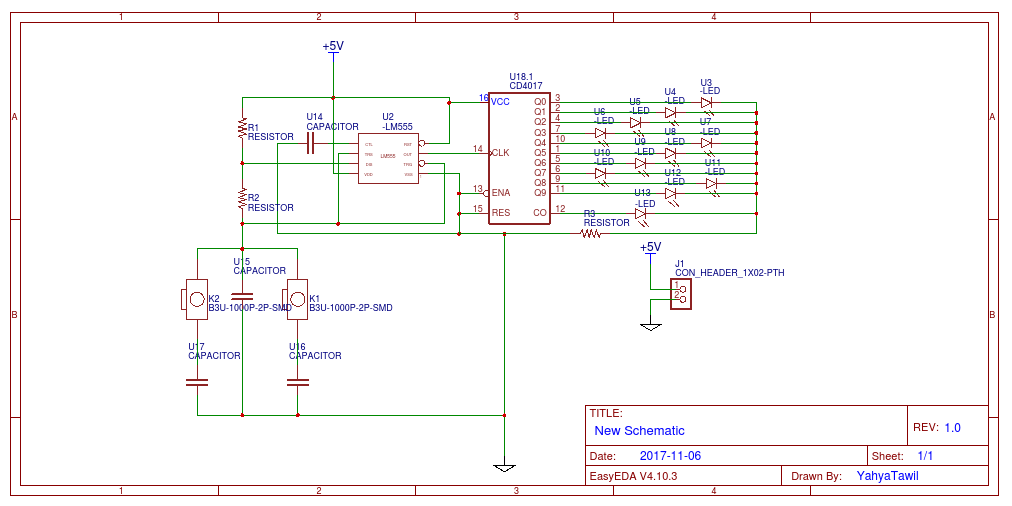Screen dimensions: 1012x506
Task: Select the U8 LED symbol
Action: click(671, 154)
